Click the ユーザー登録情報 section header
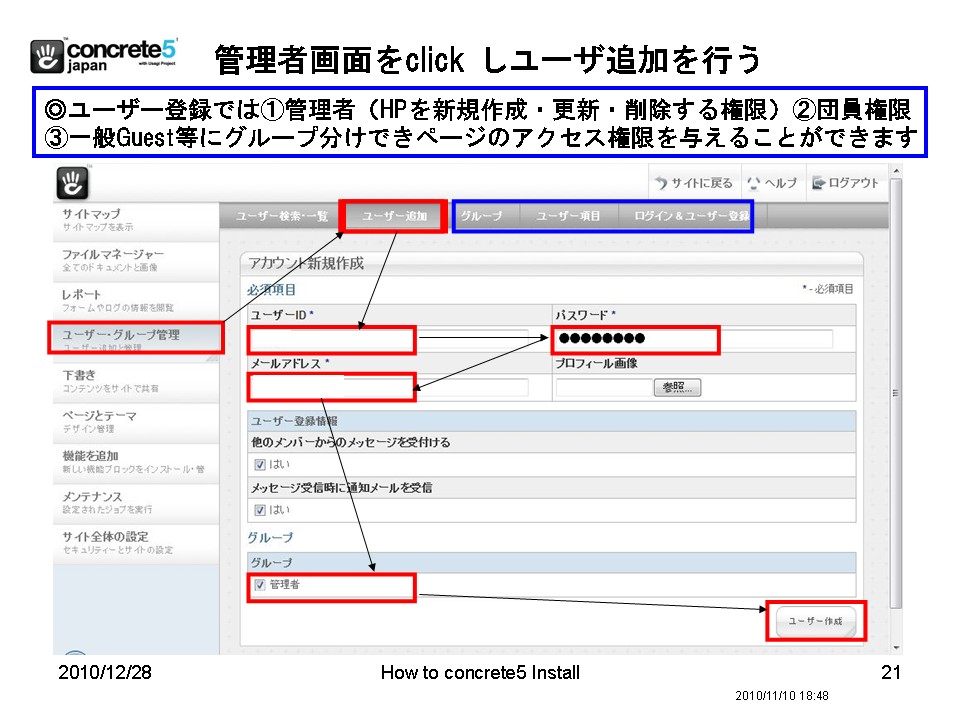Image resolution: width=960 pixels, height=720 pixels. (x=552, y=421)
